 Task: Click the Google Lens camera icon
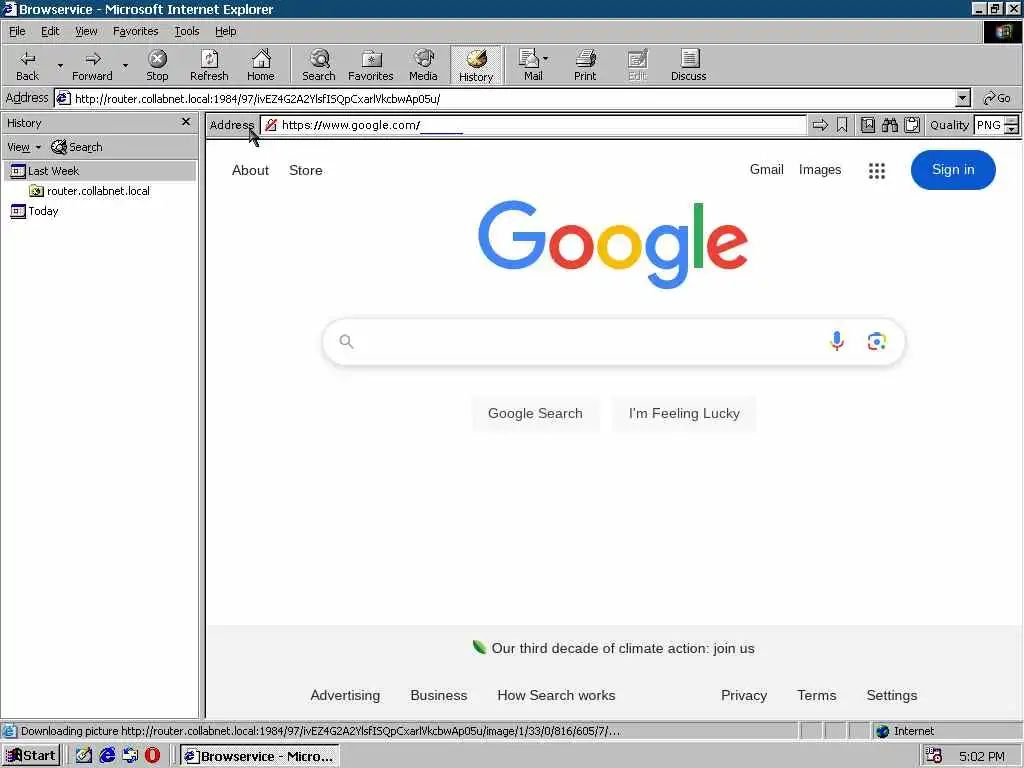pos(876,341)
